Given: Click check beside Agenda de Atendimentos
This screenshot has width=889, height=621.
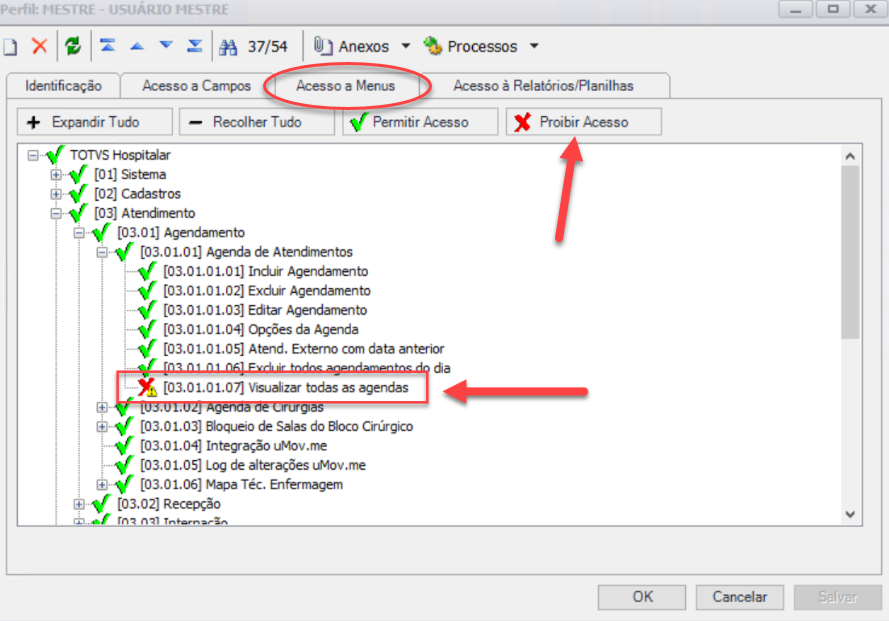Looking at the screenshot, I should (124, 251).
